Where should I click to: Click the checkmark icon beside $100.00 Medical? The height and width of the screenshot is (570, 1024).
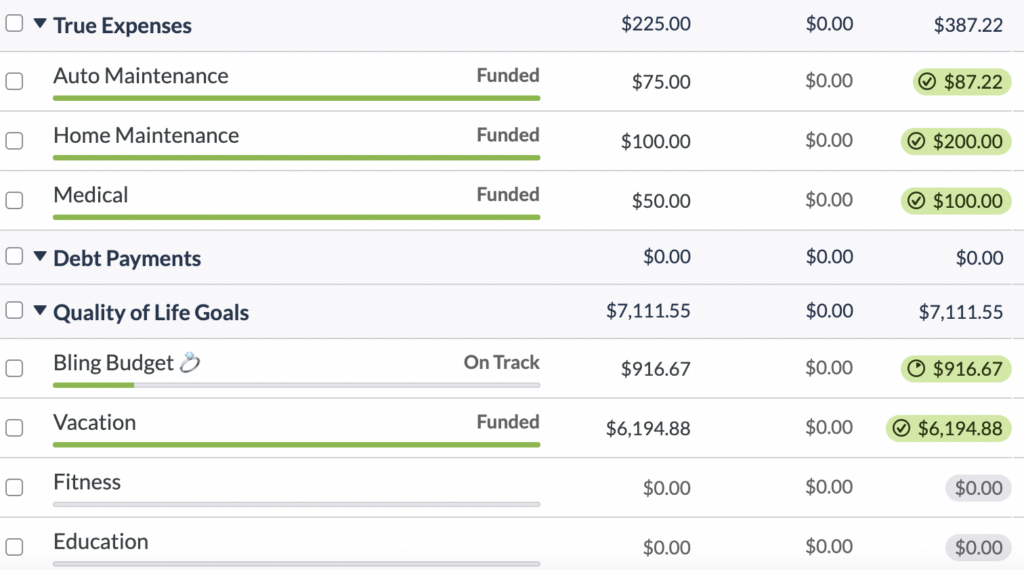click(x=916, y=200)
